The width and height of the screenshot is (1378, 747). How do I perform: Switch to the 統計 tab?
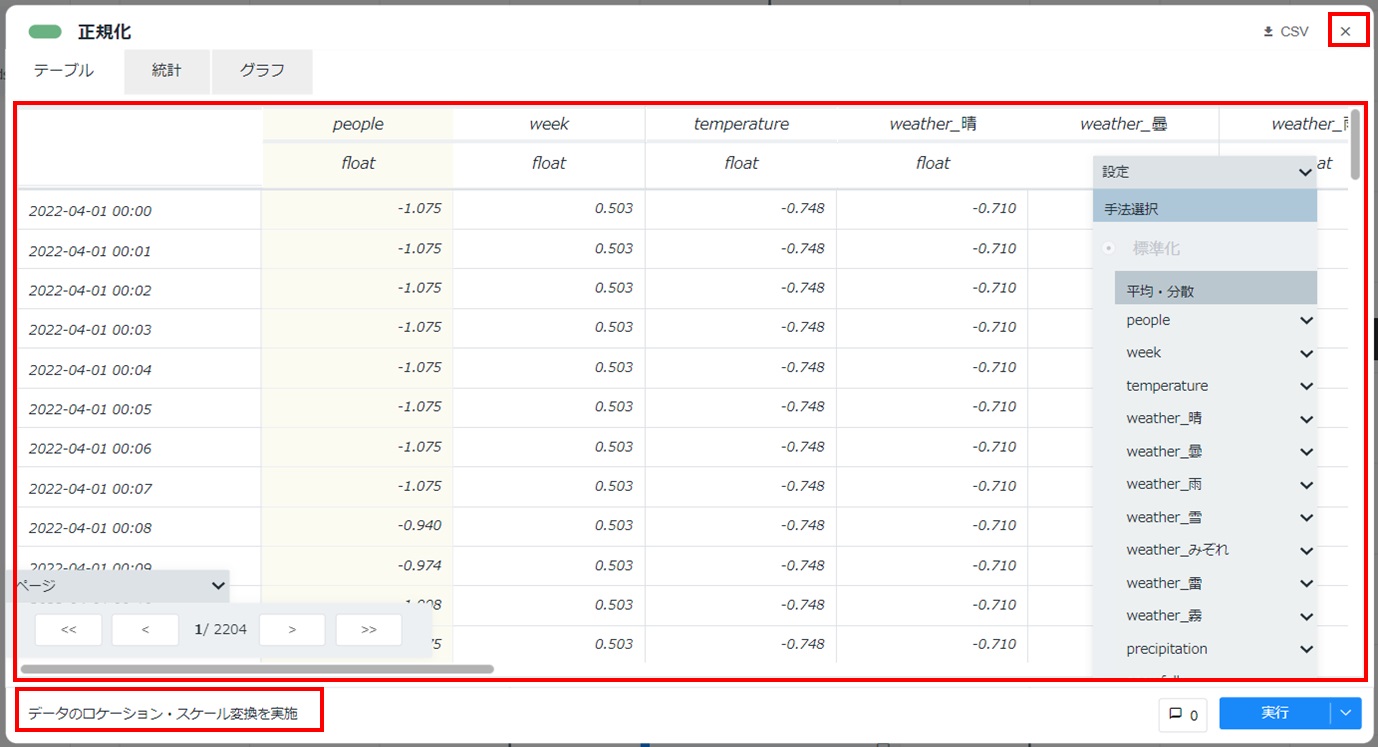point(167,71)
